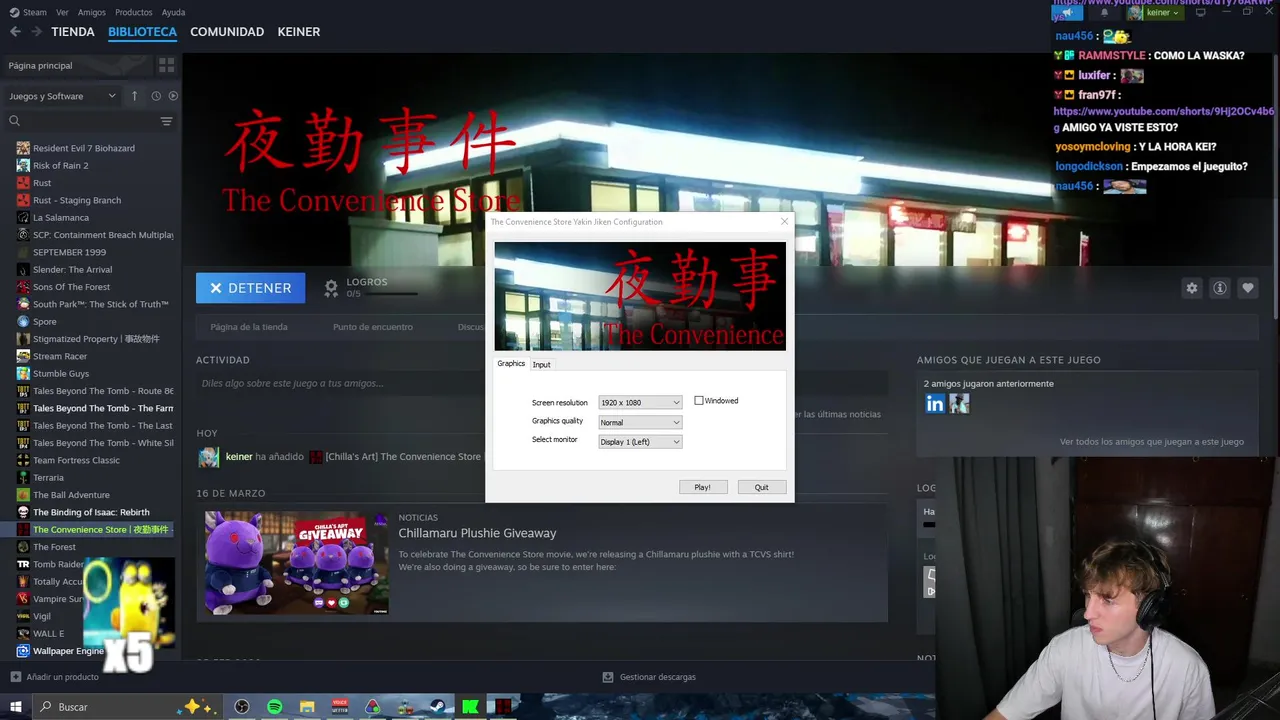This screenshot has width=1280, height=720.
Task: Open File Explorer from the taskbar
Action: (307, 707)
